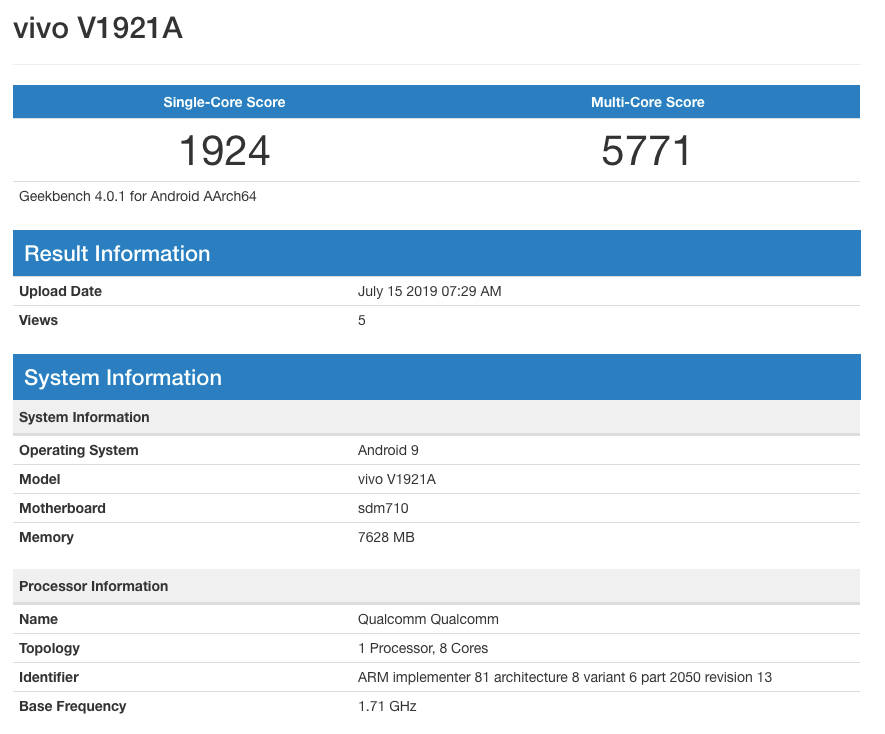Screen dimensions: 885x734
Task: Select the July 15 2019 07:29 AM value
Action: pyautogui.click(x=430, y=291)
